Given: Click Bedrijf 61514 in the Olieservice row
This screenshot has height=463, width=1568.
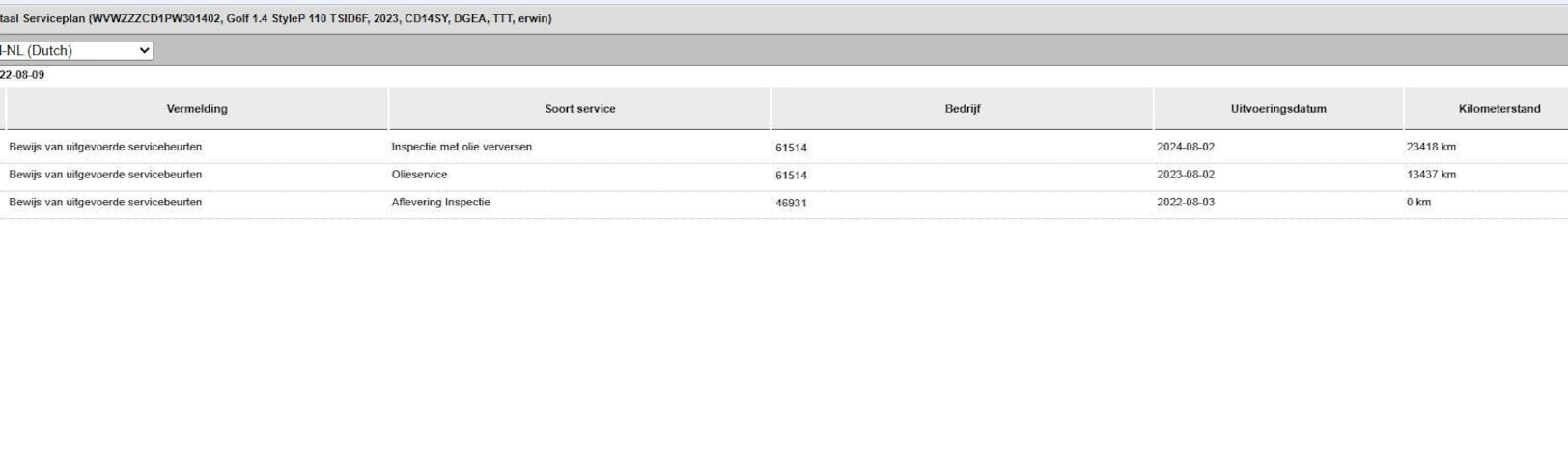Looking at the screenshot, I should pyautogui.click(x=791, y=176).
